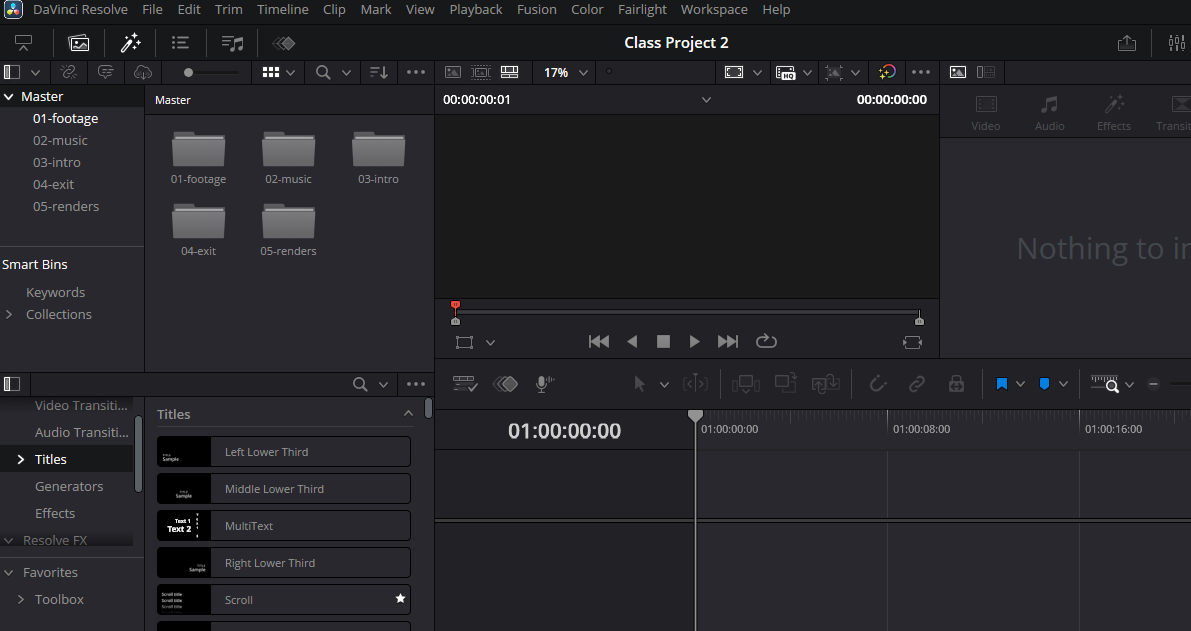Click the cloud sync icon in Media Pool toolbar
The height and width of the screenshot is (631, 1191).
point(143,72)
